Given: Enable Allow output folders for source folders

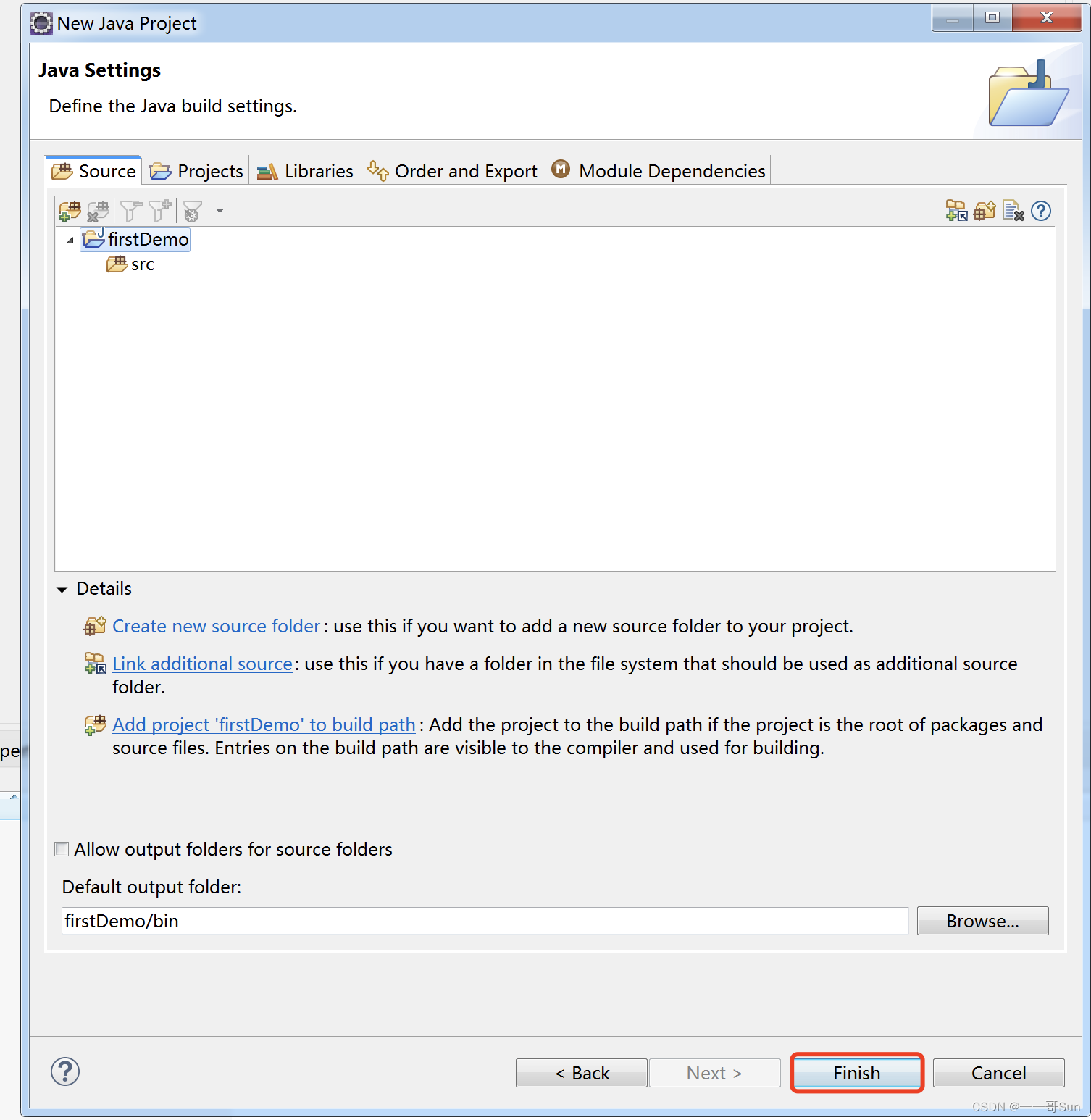Looking at the screenshot, I should 62,849.
